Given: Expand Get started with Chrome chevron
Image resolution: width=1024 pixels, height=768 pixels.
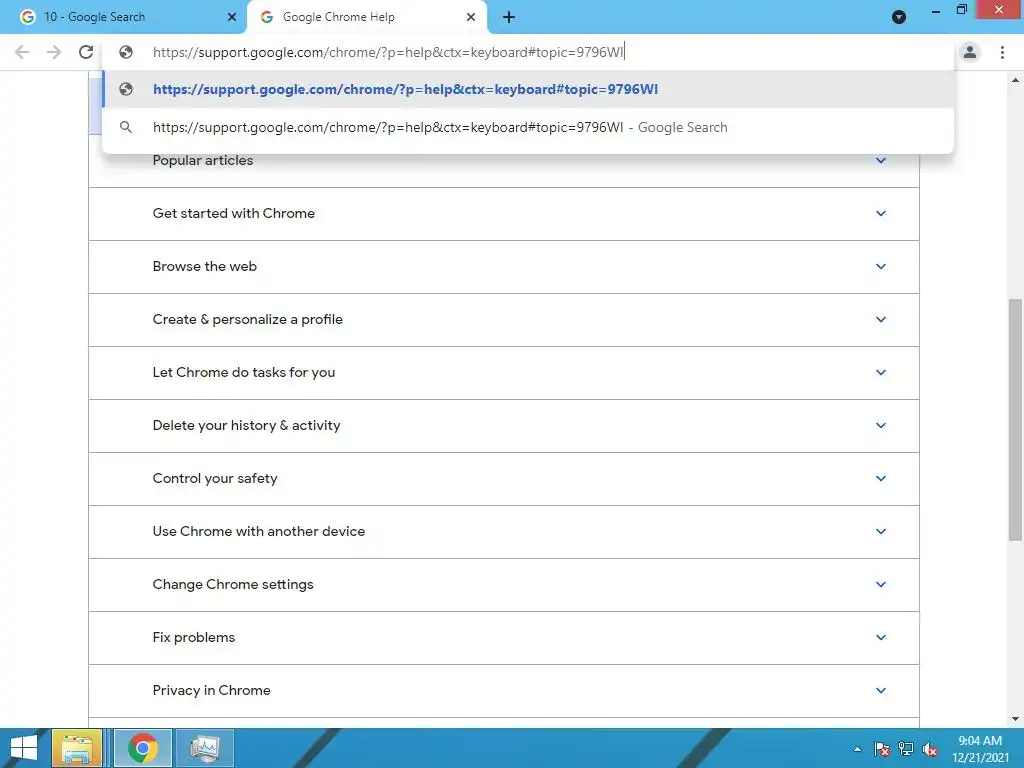Looking at the screenshot, I should tap(880, 214).
